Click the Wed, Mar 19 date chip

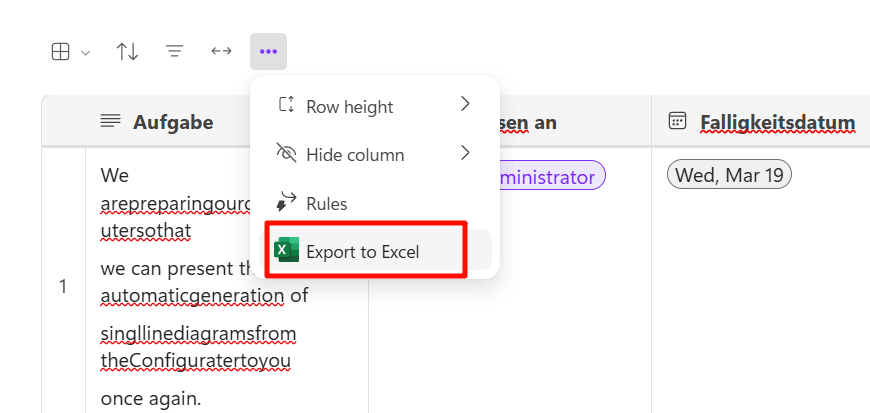(x=729, y=175)
